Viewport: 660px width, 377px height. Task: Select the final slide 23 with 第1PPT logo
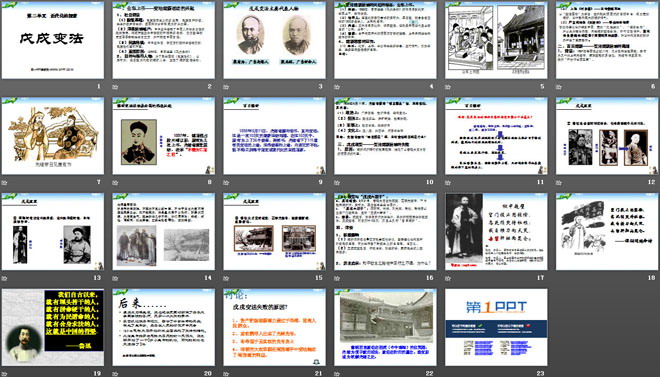496,327
